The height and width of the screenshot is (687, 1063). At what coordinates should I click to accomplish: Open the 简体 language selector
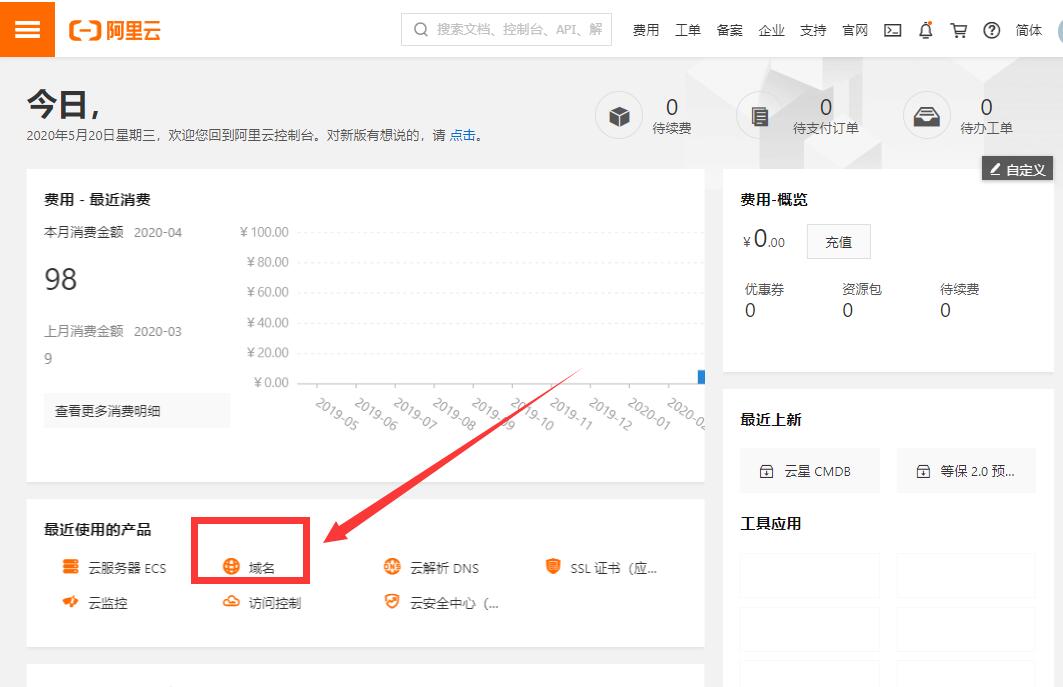point(1029,30)
